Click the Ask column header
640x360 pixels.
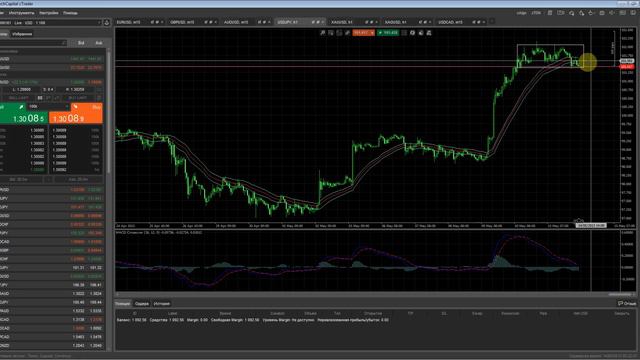(98, 43)
